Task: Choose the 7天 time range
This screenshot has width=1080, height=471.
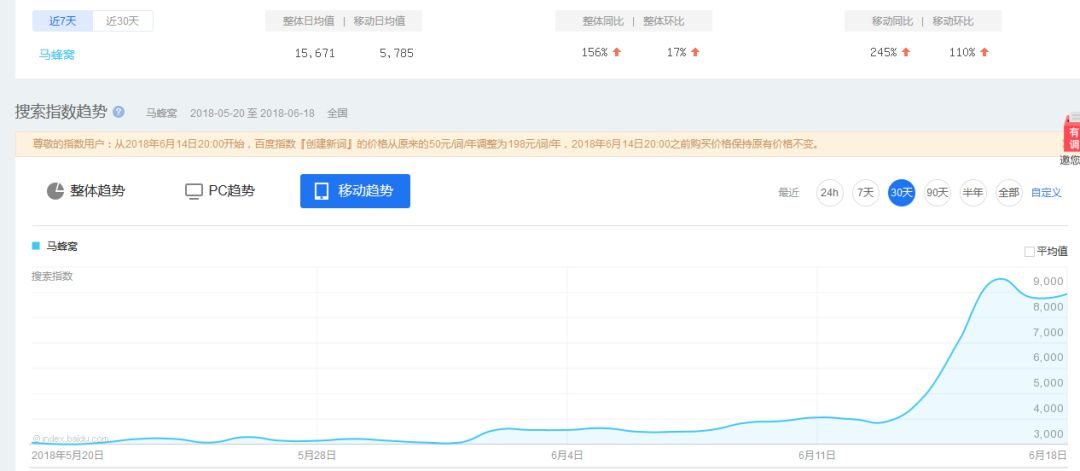Action: (865, 193)
